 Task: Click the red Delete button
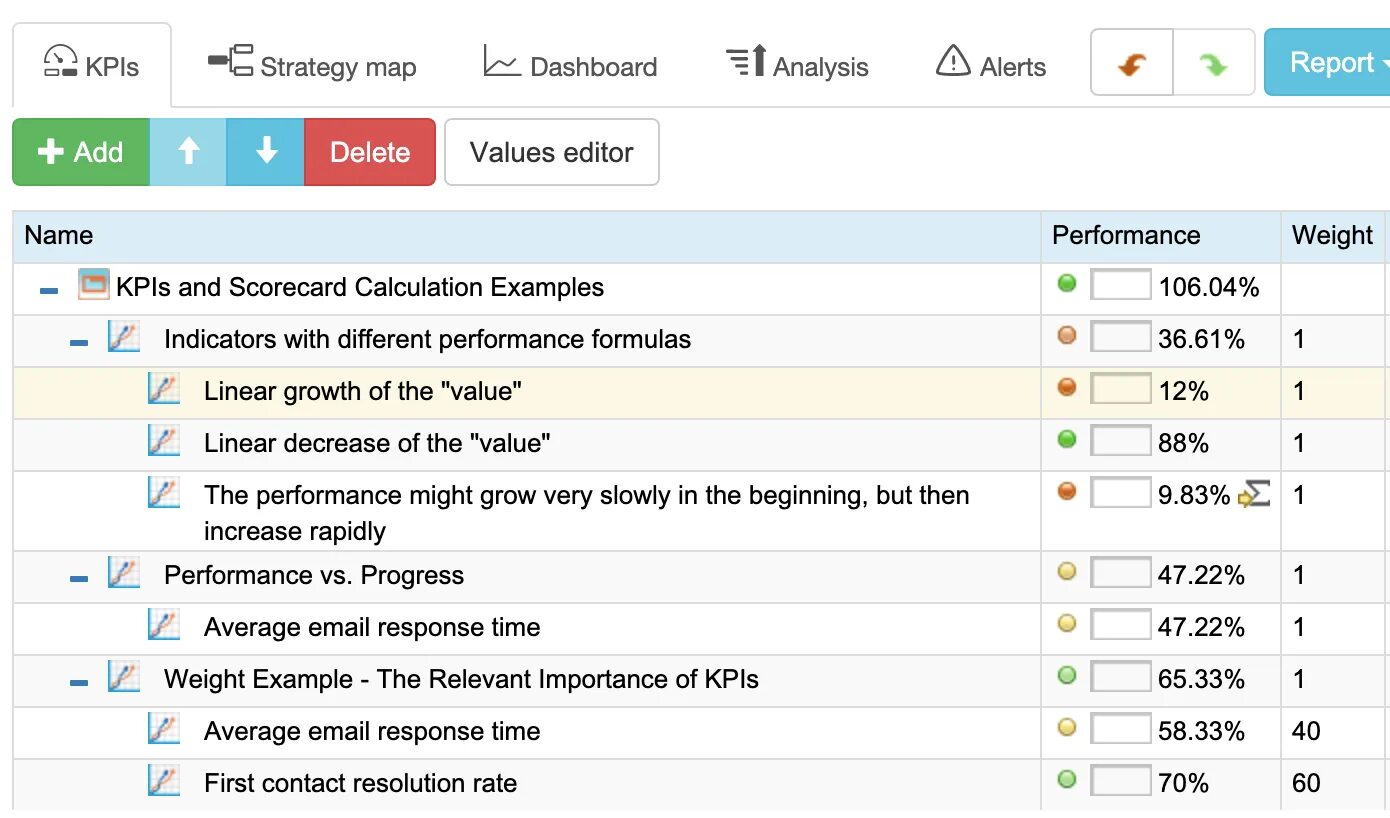[x=370, y=152]
